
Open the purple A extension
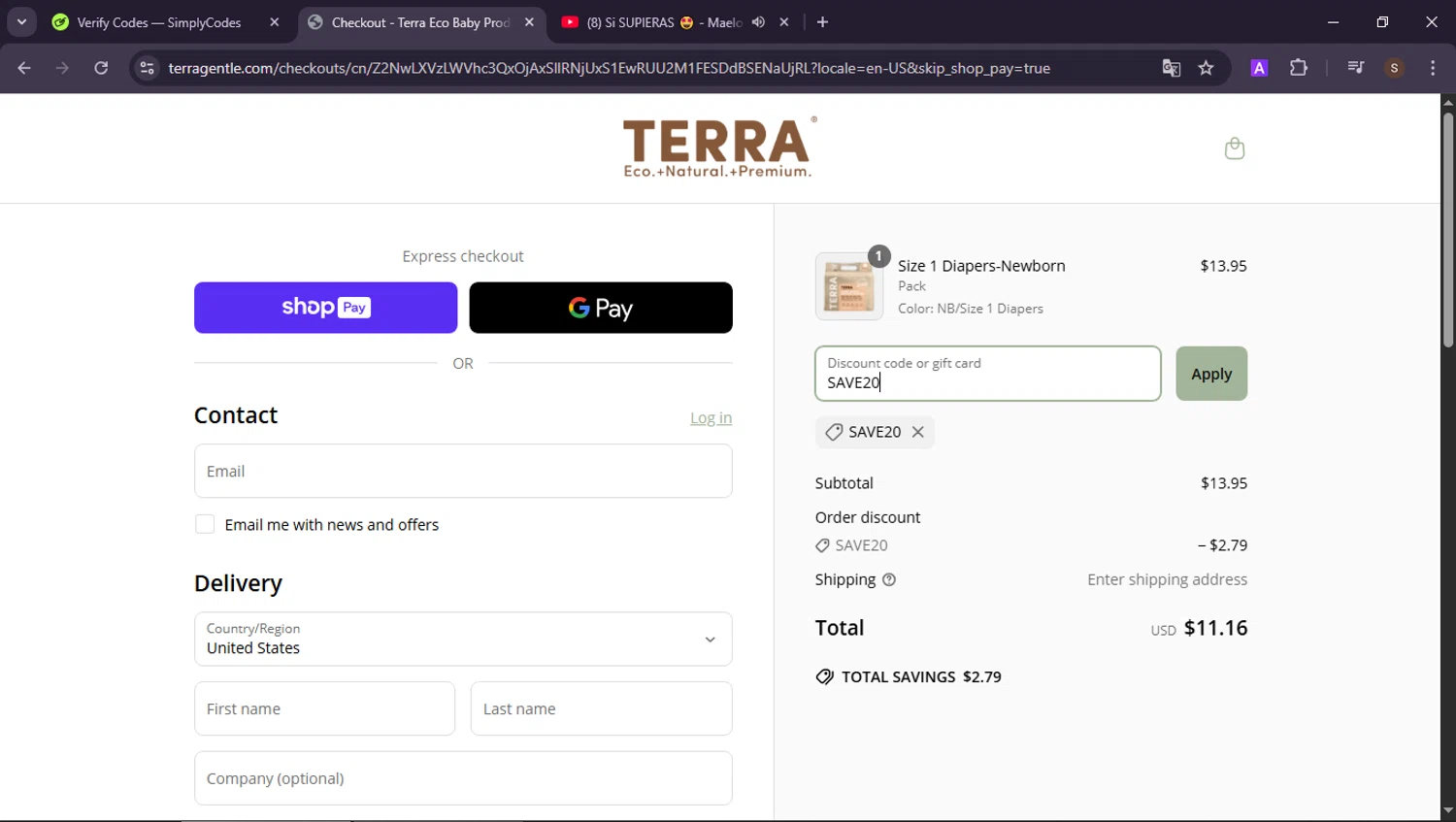click(x=1259, y=68)
